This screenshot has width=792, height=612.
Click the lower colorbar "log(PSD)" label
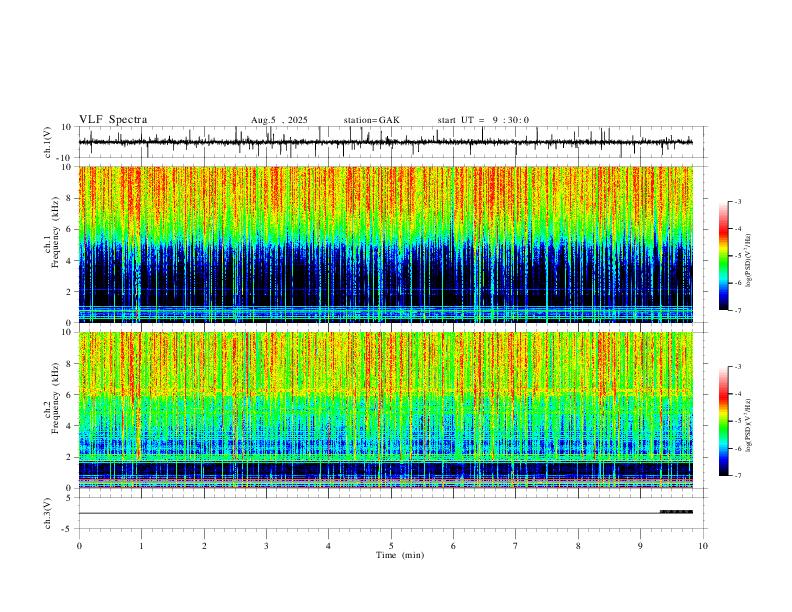click(749, 426)
